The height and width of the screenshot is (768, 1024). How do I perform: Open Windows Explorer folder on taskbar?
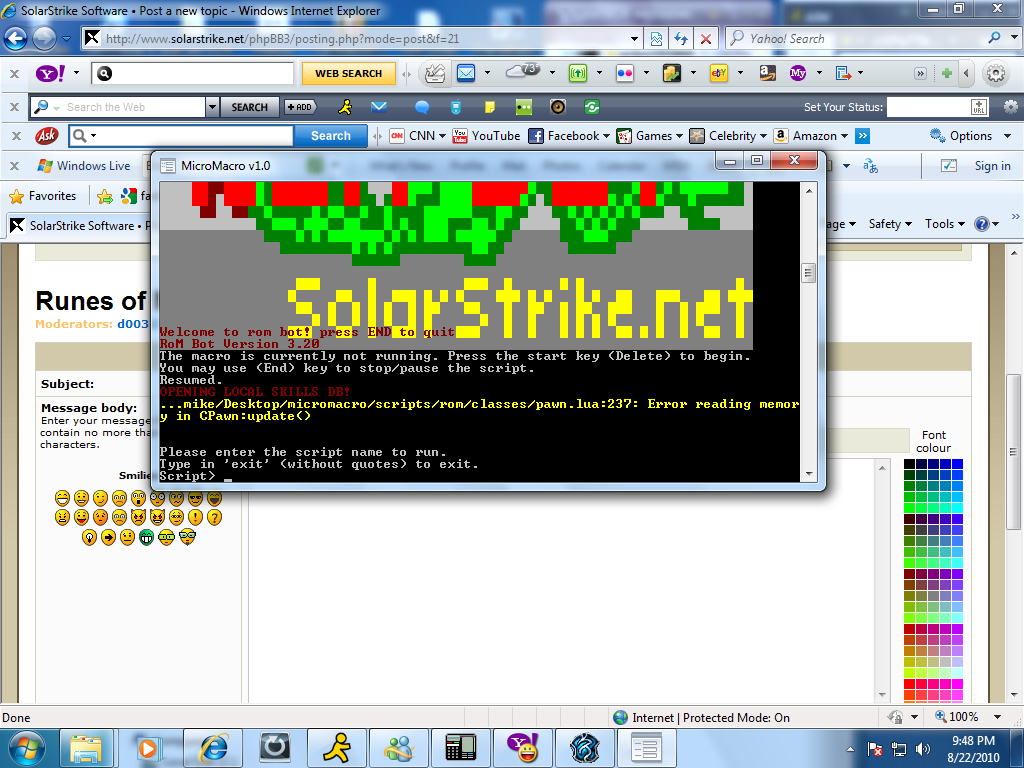(87, 748)
